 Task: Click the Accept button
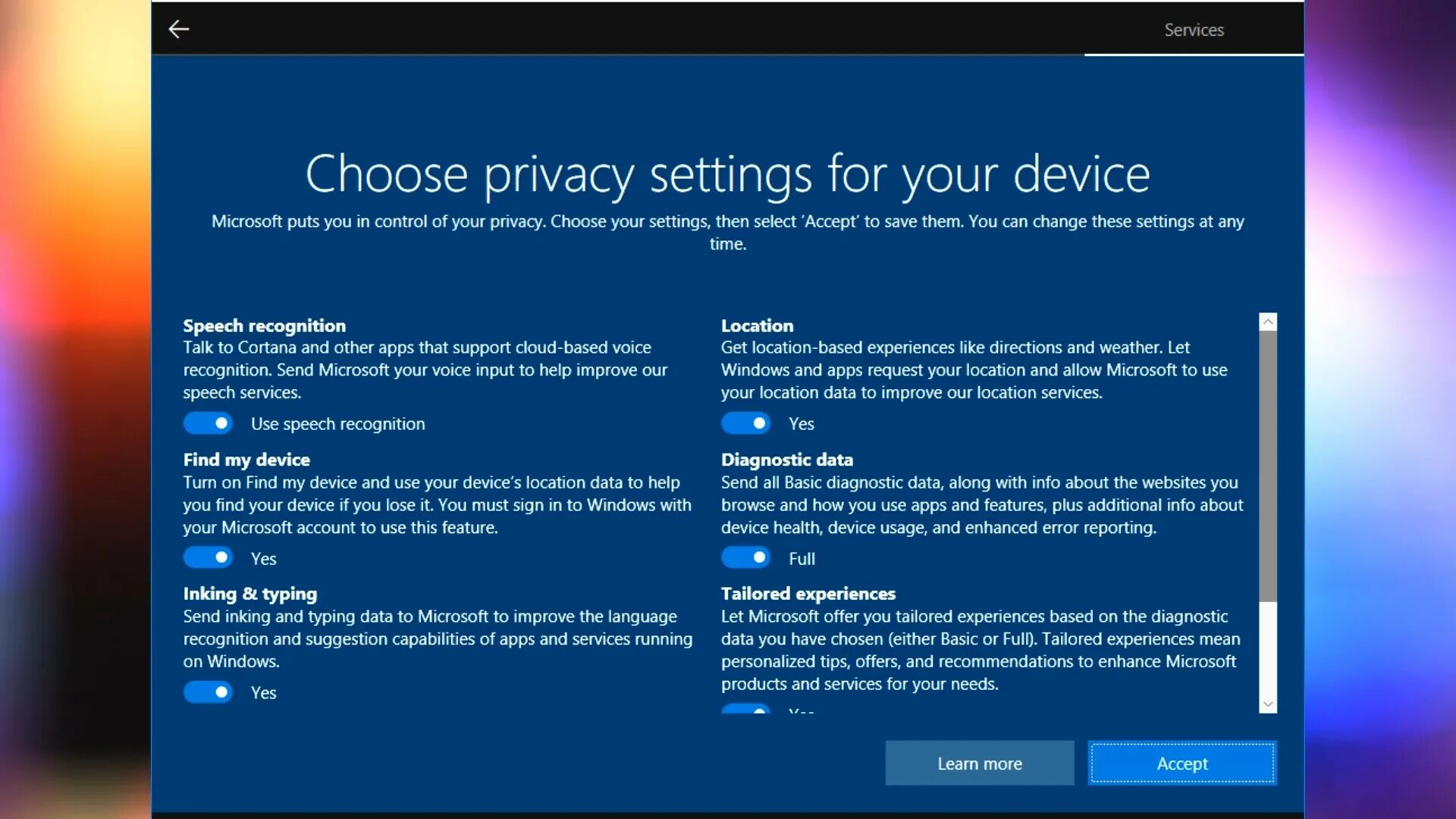coord(1182,764)
